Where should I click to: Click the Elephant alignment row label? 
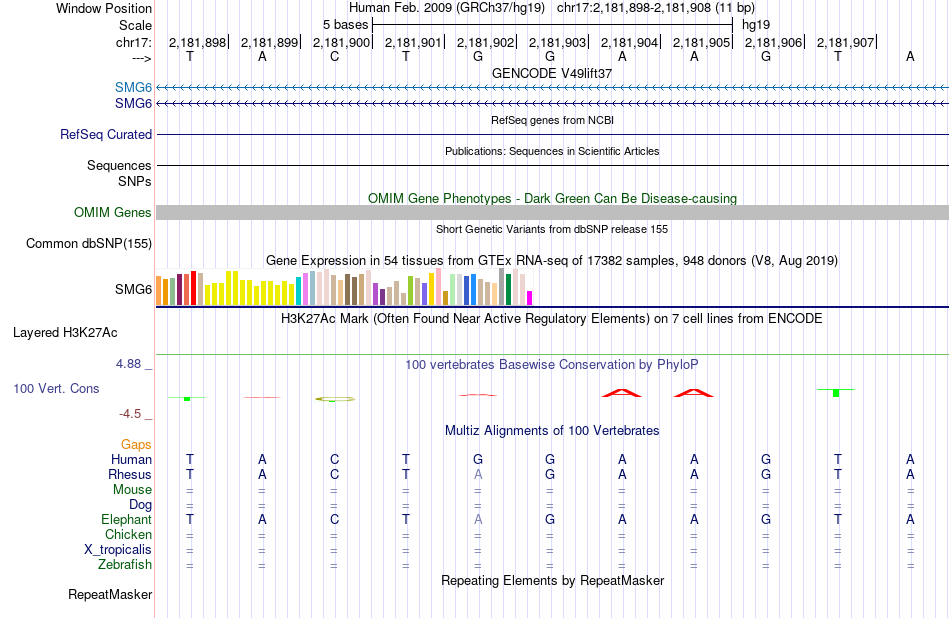(x=127, y=519)
